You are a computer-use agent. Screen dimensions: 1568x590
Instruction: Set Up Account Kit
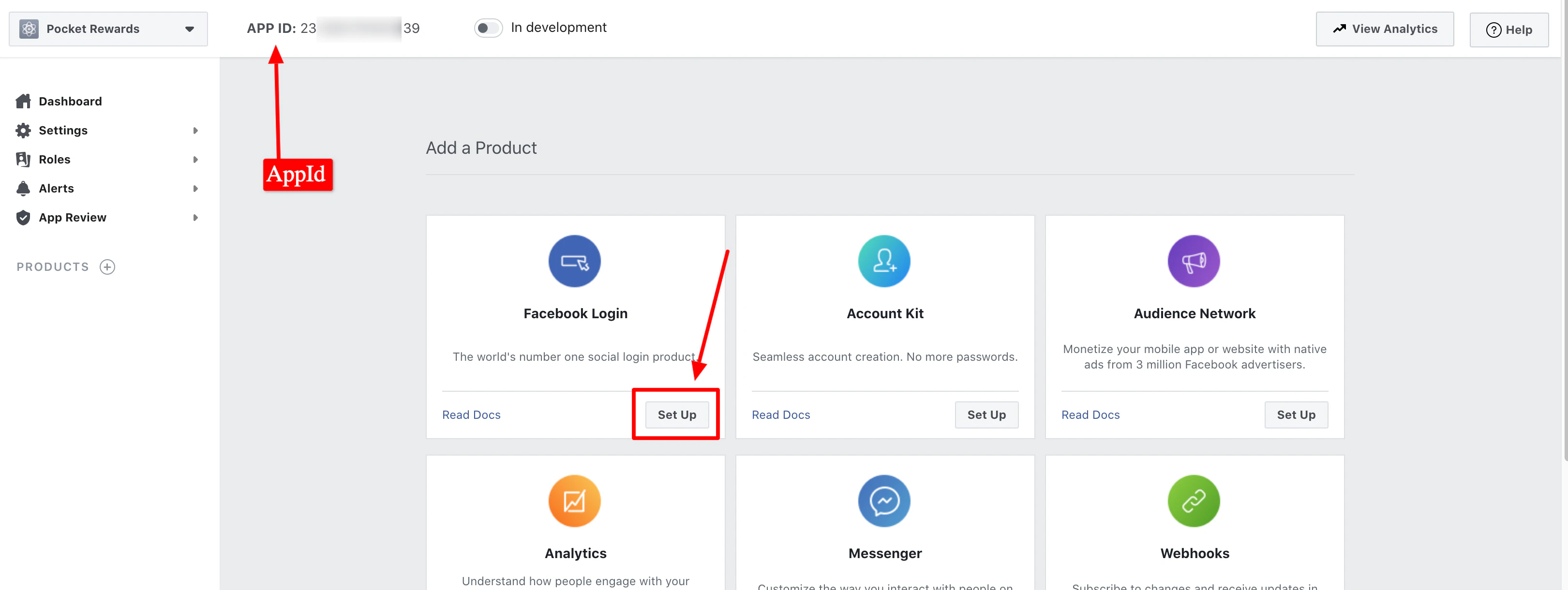click(x=986, y=415)
